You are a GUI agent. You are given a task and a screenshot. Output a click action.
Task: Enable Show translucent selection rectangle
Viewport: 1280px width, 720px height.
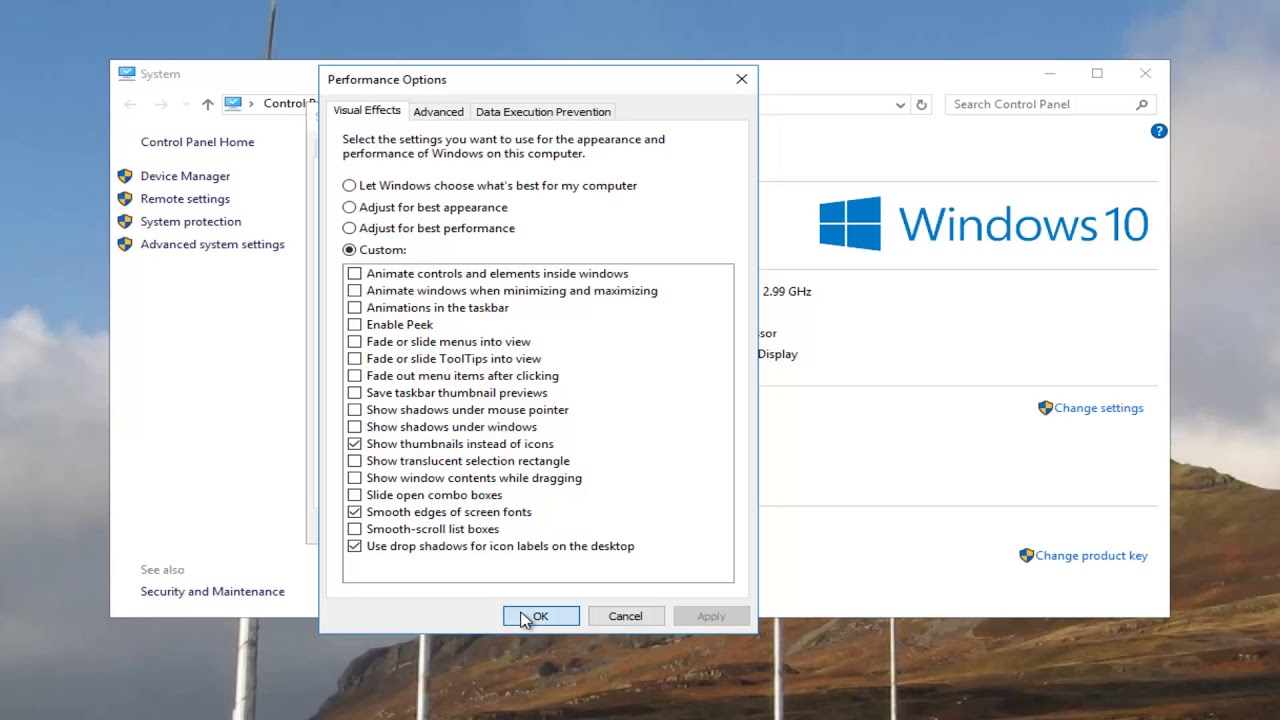(354, 461)
